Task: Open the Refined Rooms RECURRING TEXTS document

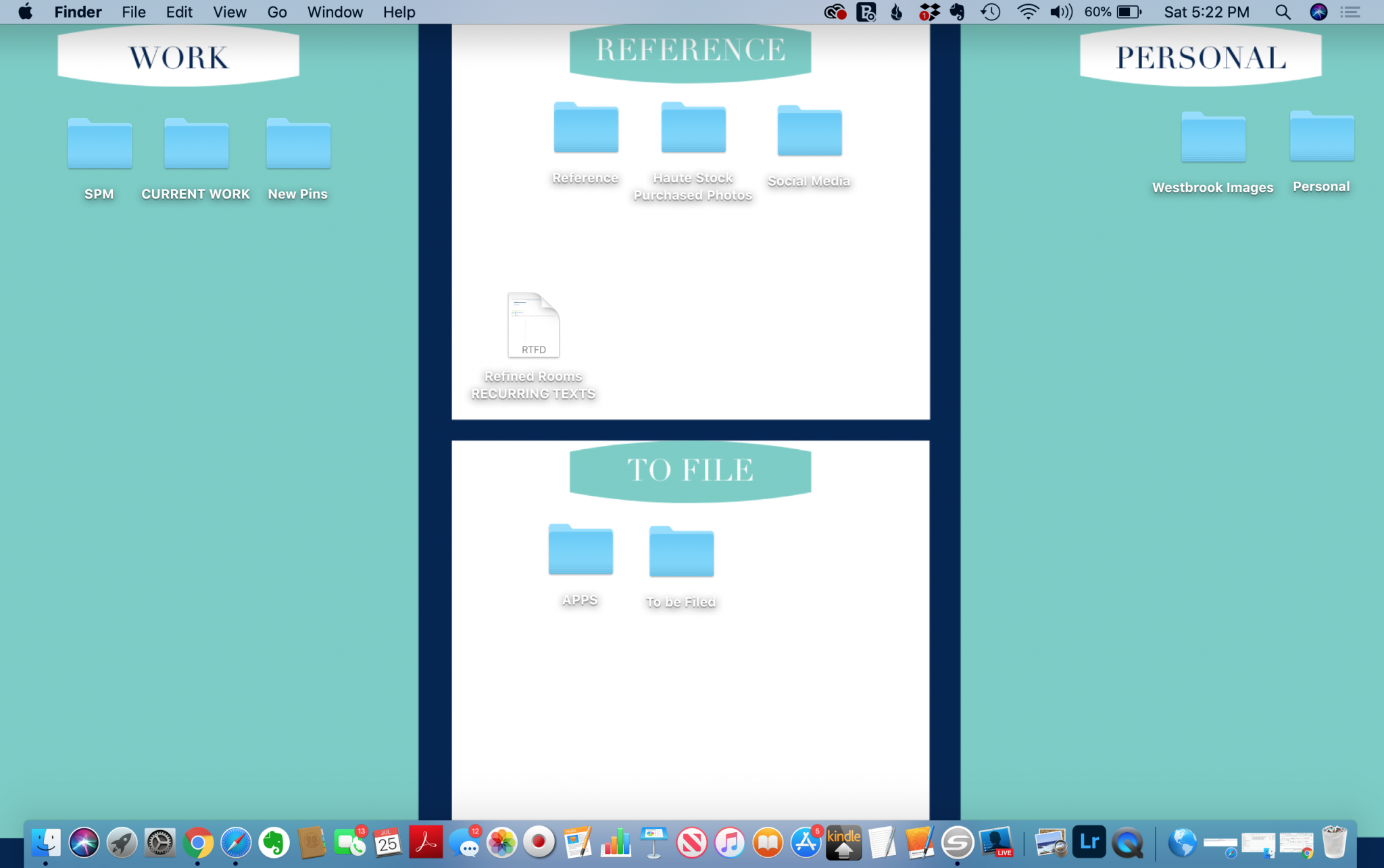Action: pyautogui.click(x=533, y=326)
